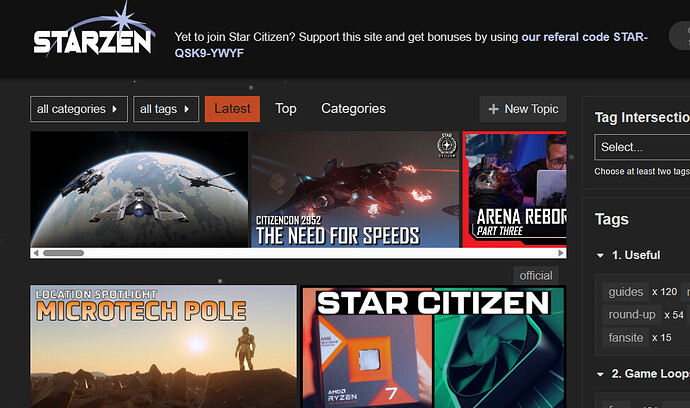Click the plus icon in New Topic button
This screenshot has width=690, height=408.
[493, 109]
